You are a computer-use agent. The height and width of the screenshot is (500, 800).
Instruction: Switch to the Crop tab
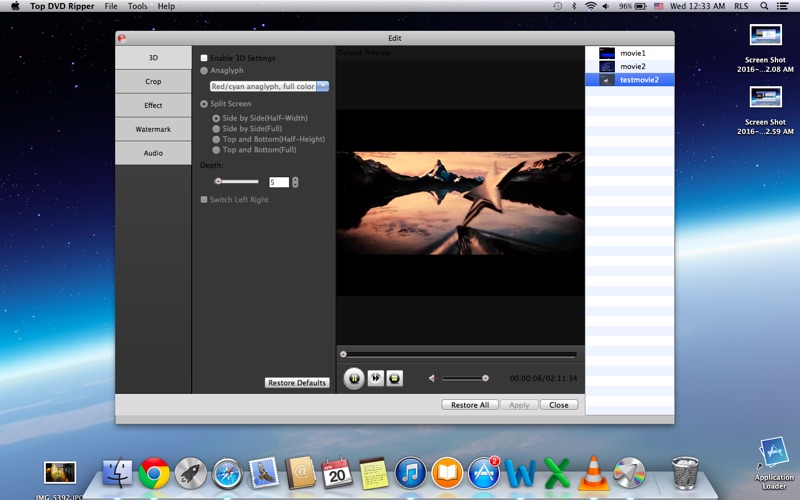(153, 82)
